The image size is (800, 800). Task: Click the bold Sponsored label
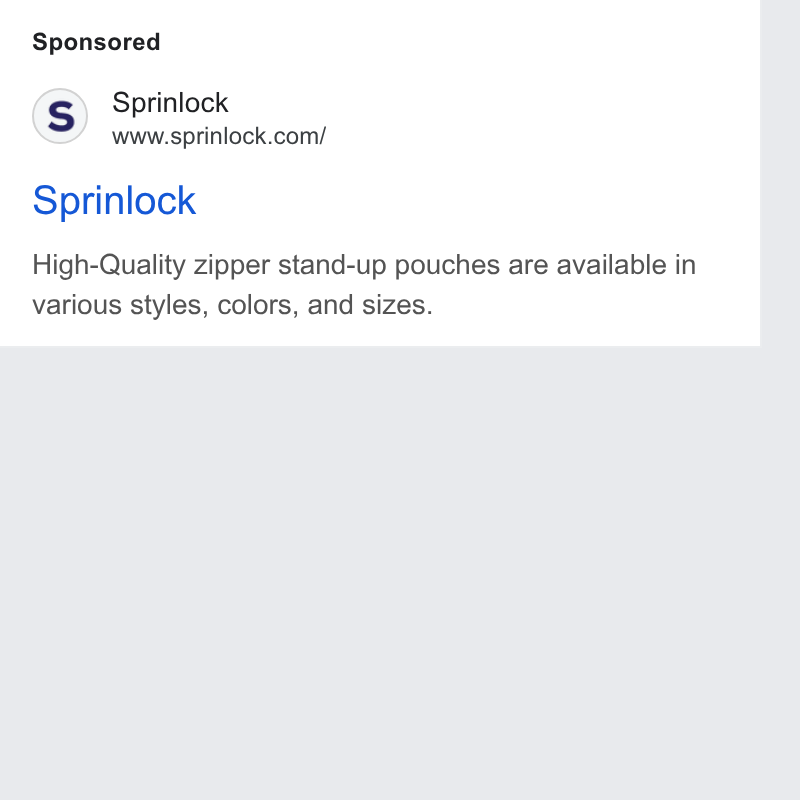[x=96, y=42]
